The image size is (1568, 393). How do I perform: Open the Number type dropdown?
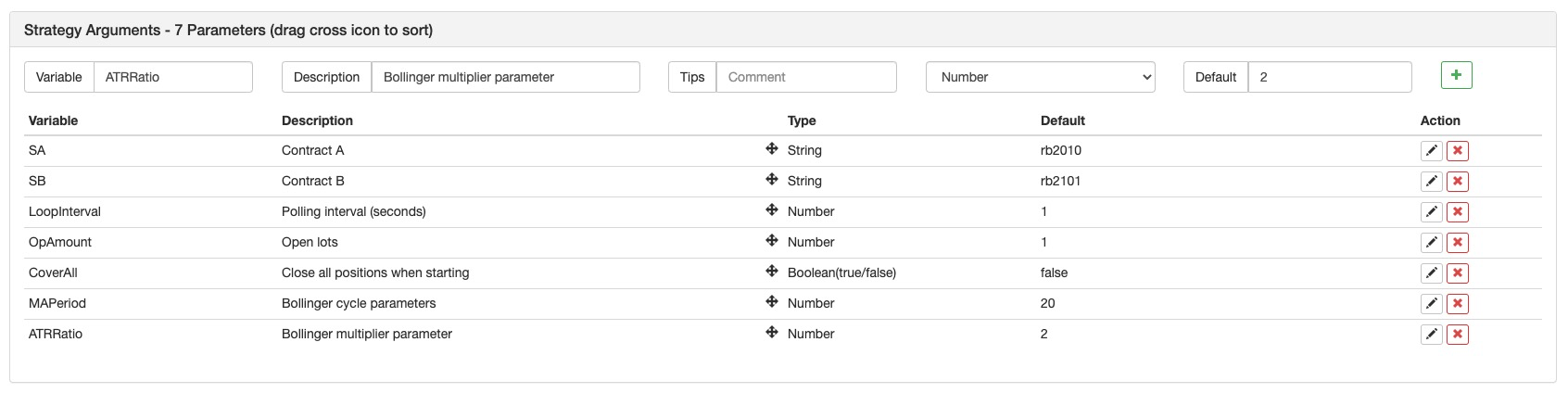[x=1040, y=77]
